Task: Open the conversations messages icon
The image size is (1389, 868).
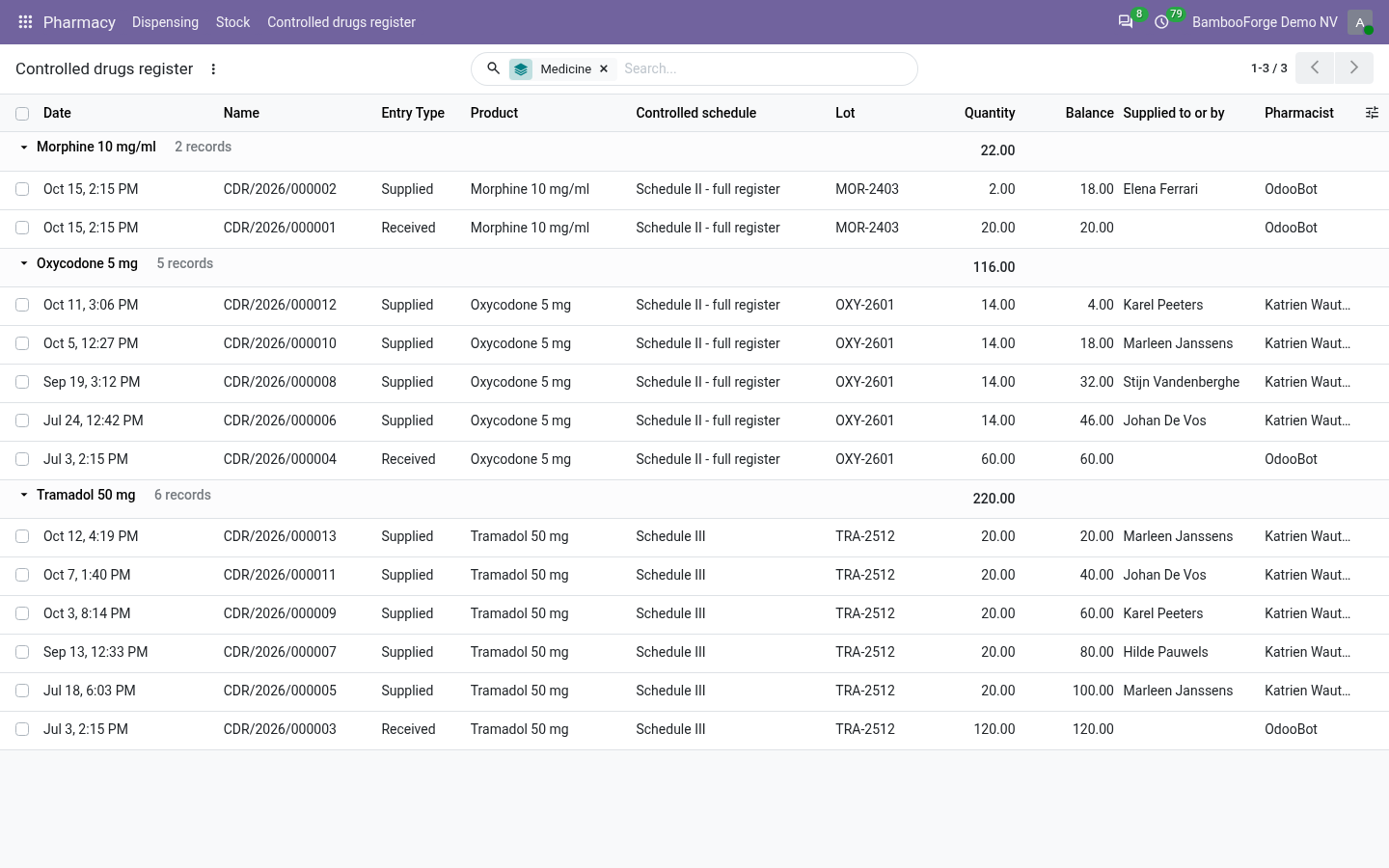Action: pyautogui.click(x=1126, y=22)
